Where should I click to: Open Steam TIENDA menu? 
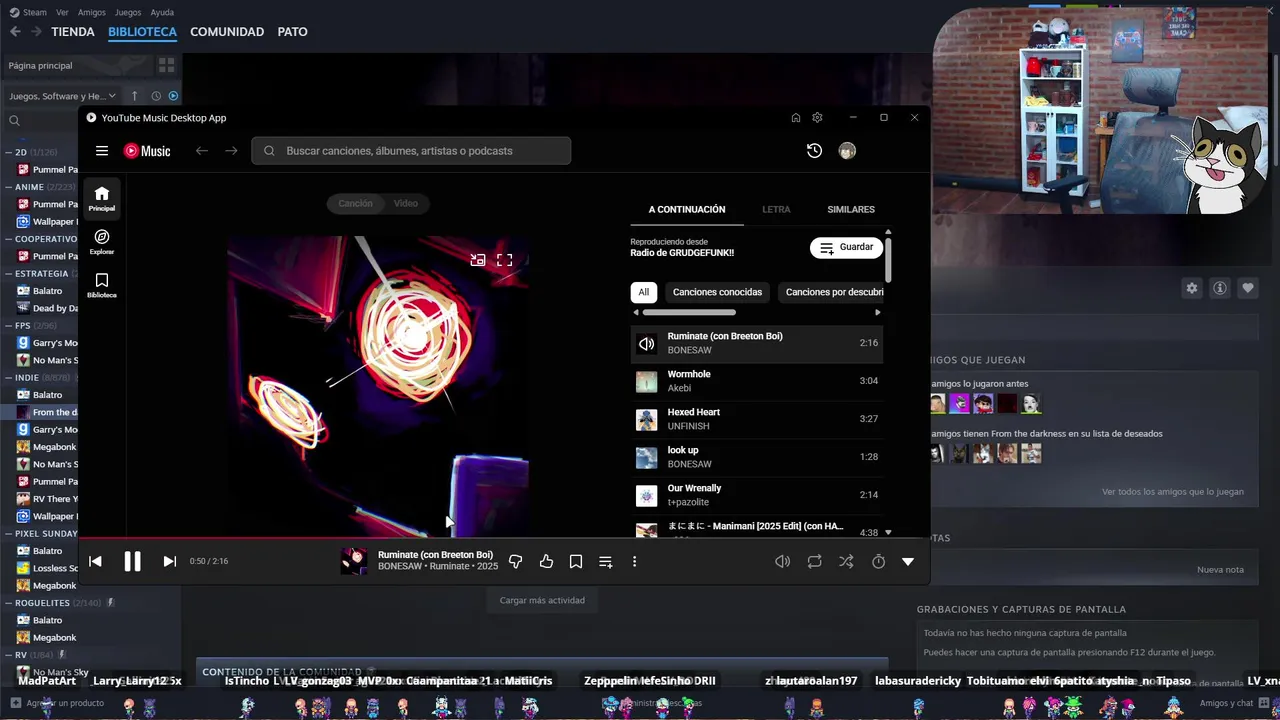[73, 32]
